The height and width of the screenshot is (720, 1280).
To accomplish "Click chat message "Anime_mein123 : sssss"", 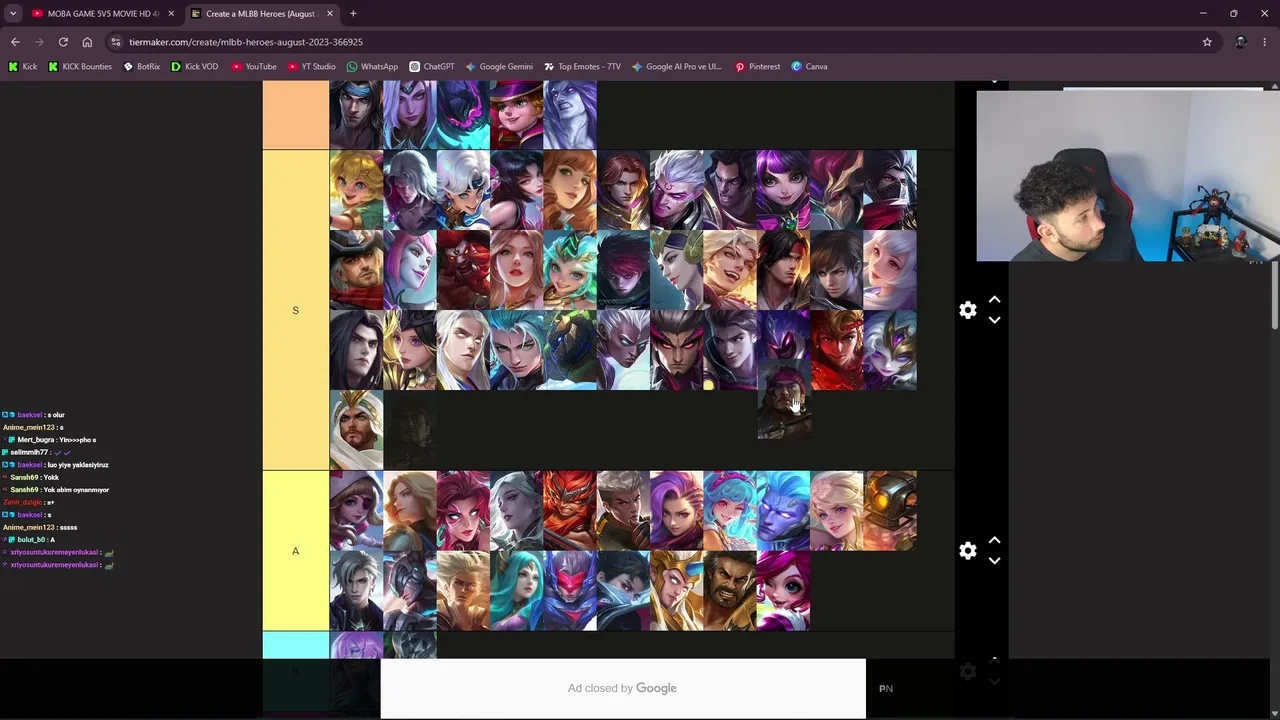I will [x=40, y=527].
